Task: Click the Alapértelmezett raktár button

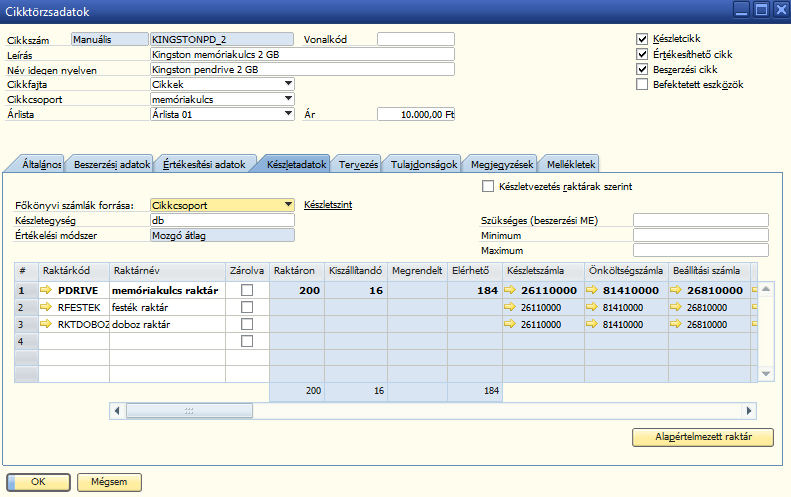Action: (703, 437)
